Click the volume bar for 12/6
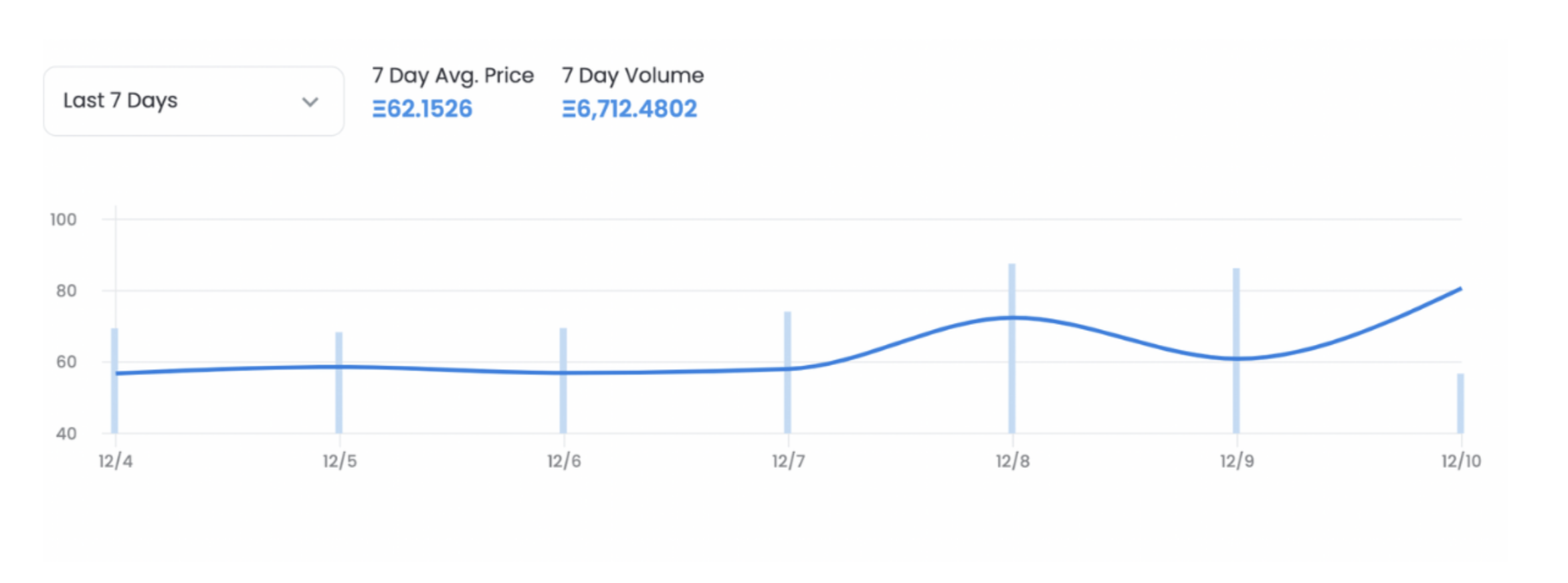 (x=563, y=401)
